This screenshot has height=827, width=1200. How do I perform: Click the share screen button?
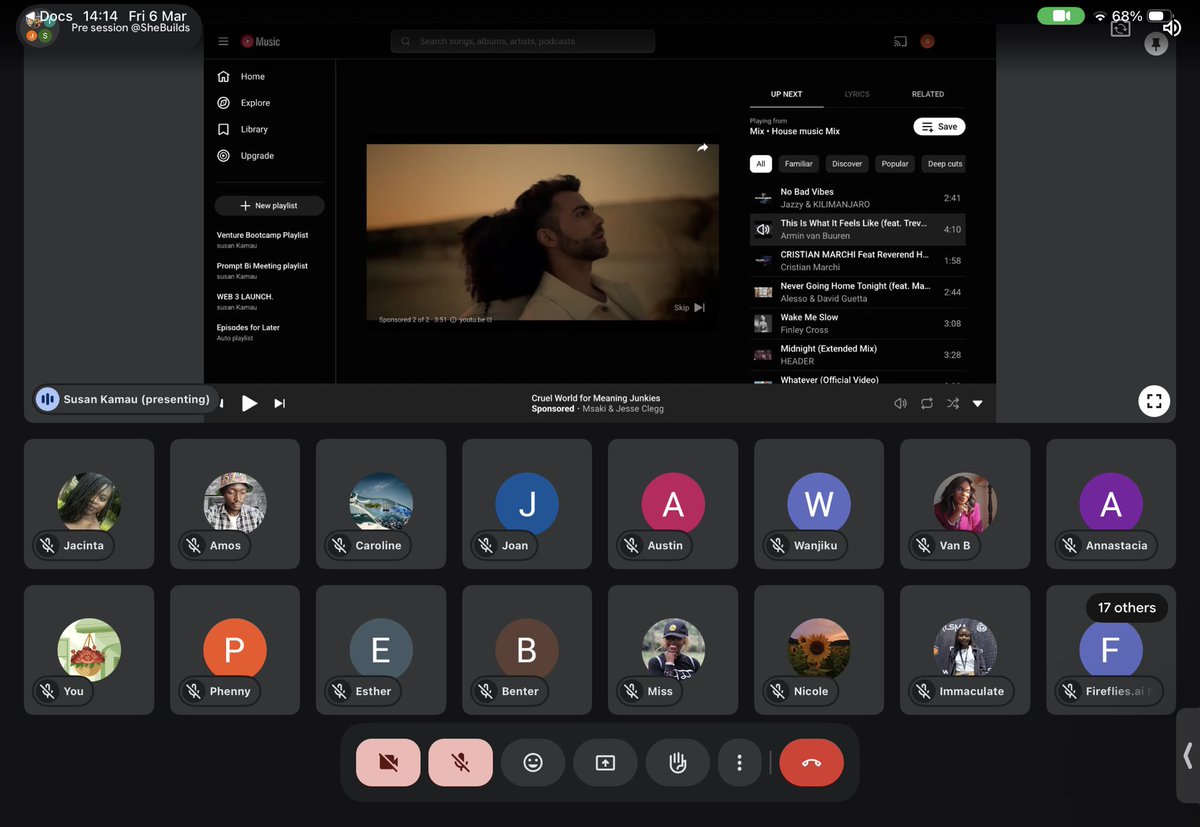[x=605, y=763]
